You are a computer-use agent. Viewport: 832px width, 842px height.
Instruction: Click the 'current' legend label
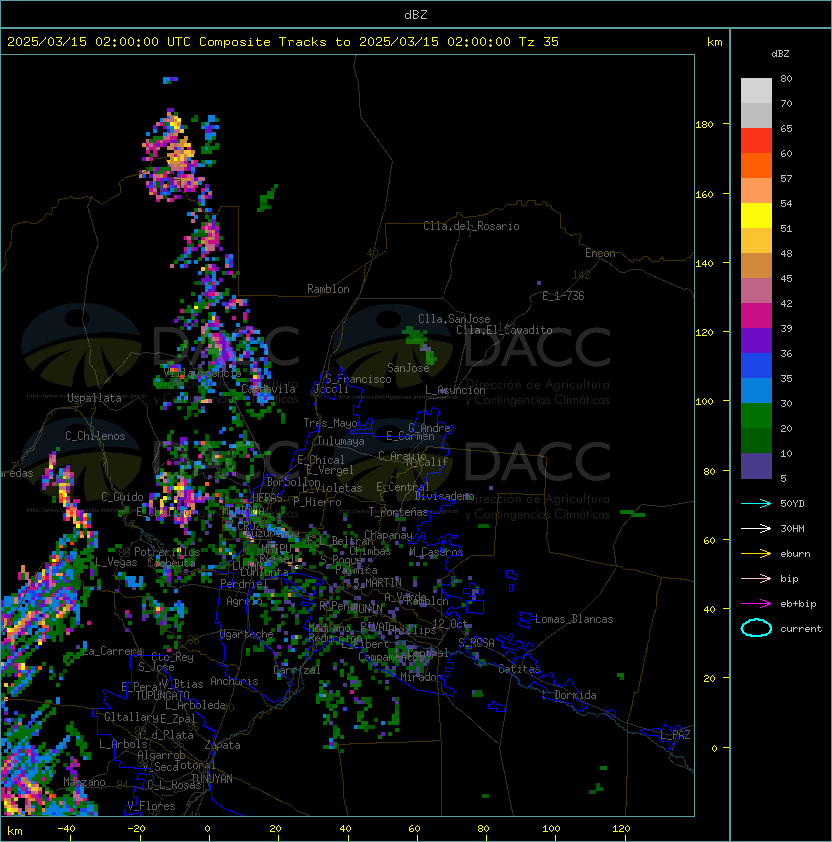point(801,629)
